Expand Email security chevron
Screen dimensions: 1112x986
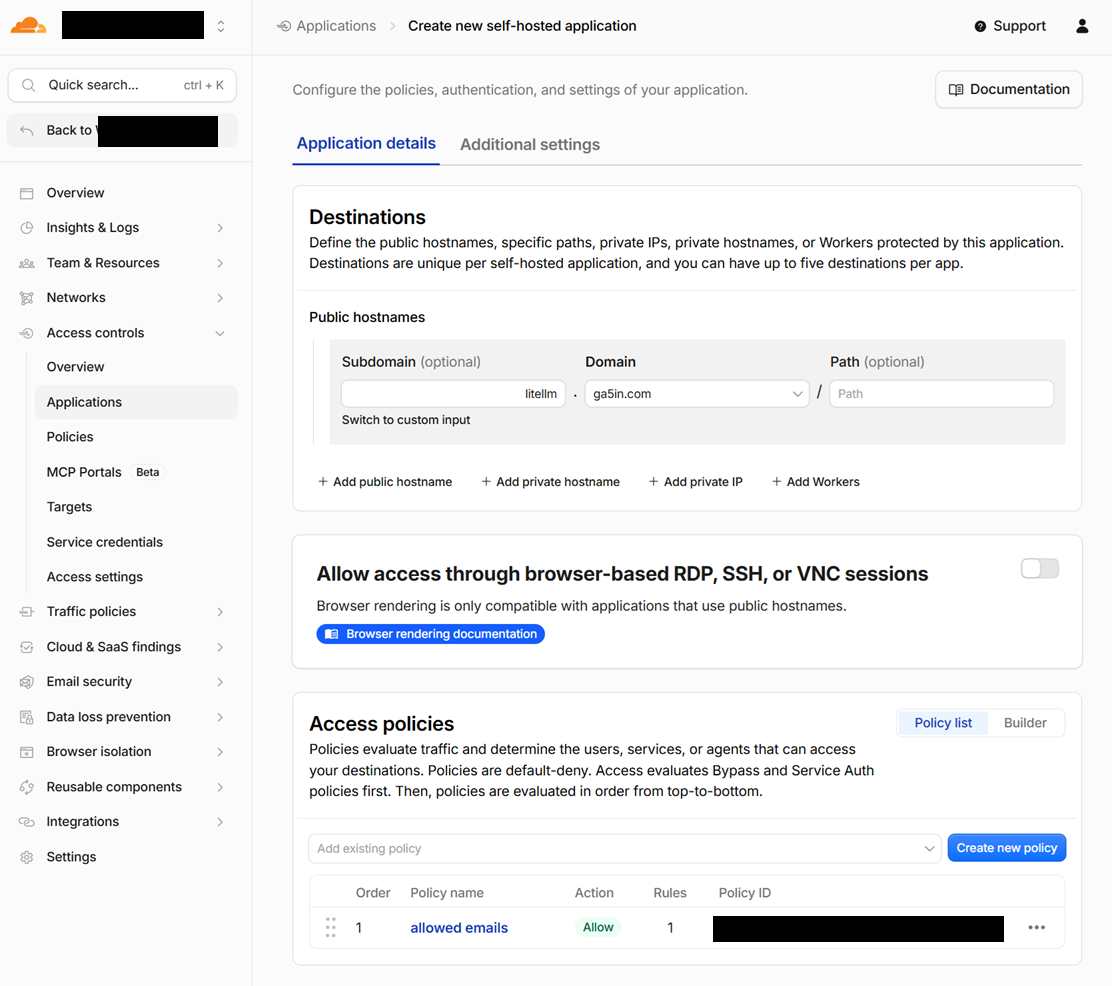[x=220, y=682]
